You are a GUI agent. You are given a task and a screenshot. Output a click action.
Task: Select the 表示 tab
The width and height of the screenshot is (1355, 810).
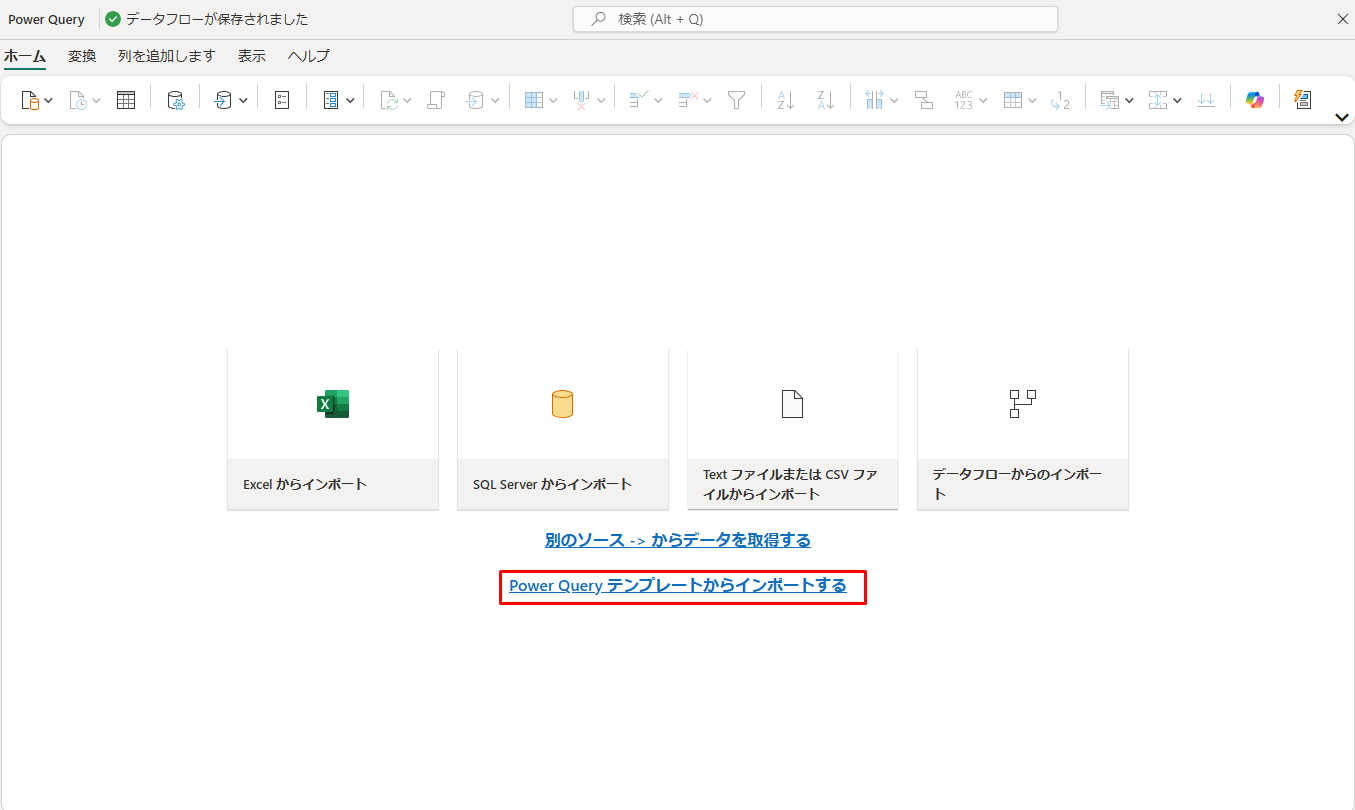pyautogui.click(x=252, y=56)
